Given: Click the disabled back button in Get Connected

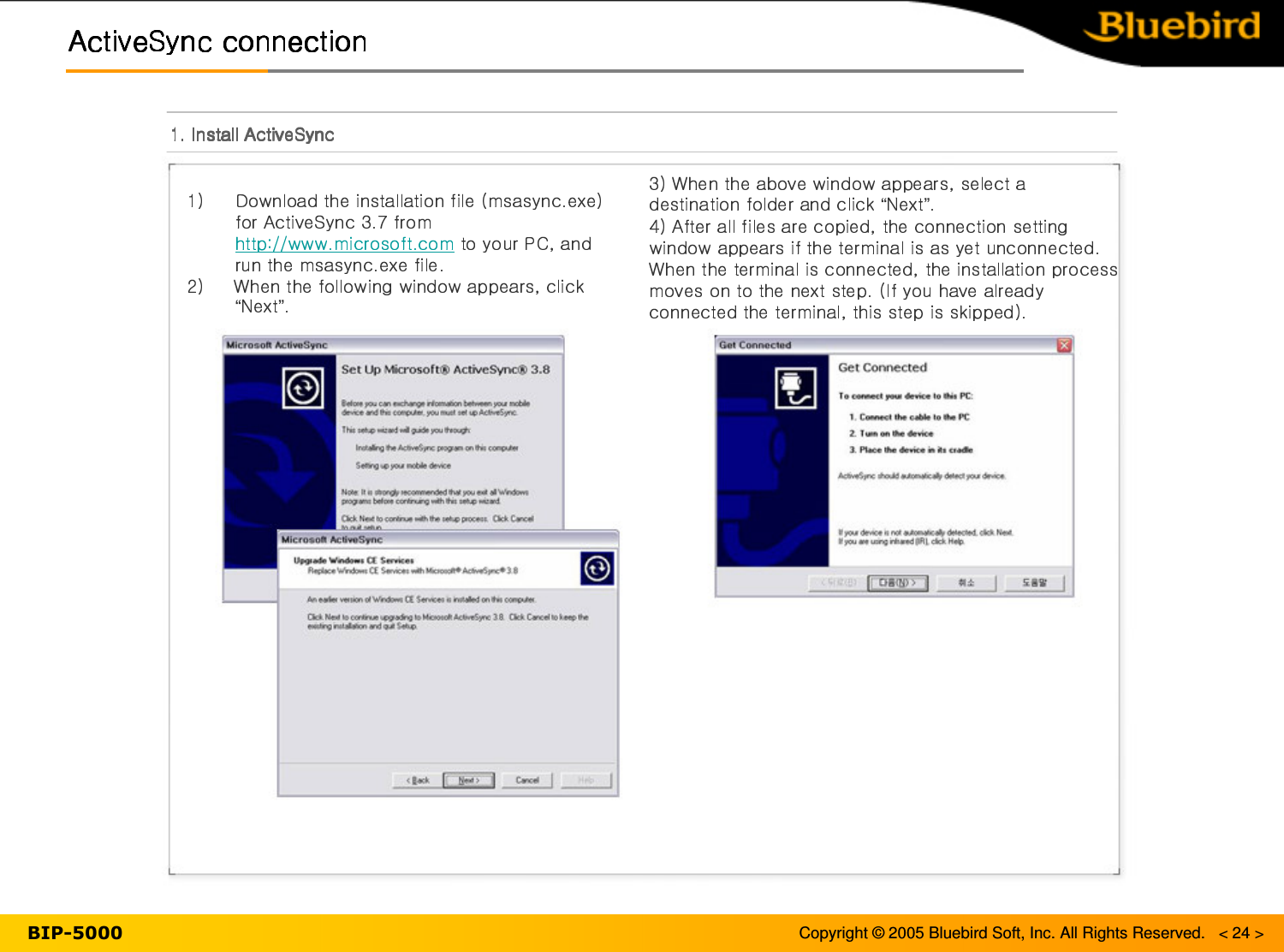Looking at the screenshot, I should pyautogui.click(x=838, y=583).
